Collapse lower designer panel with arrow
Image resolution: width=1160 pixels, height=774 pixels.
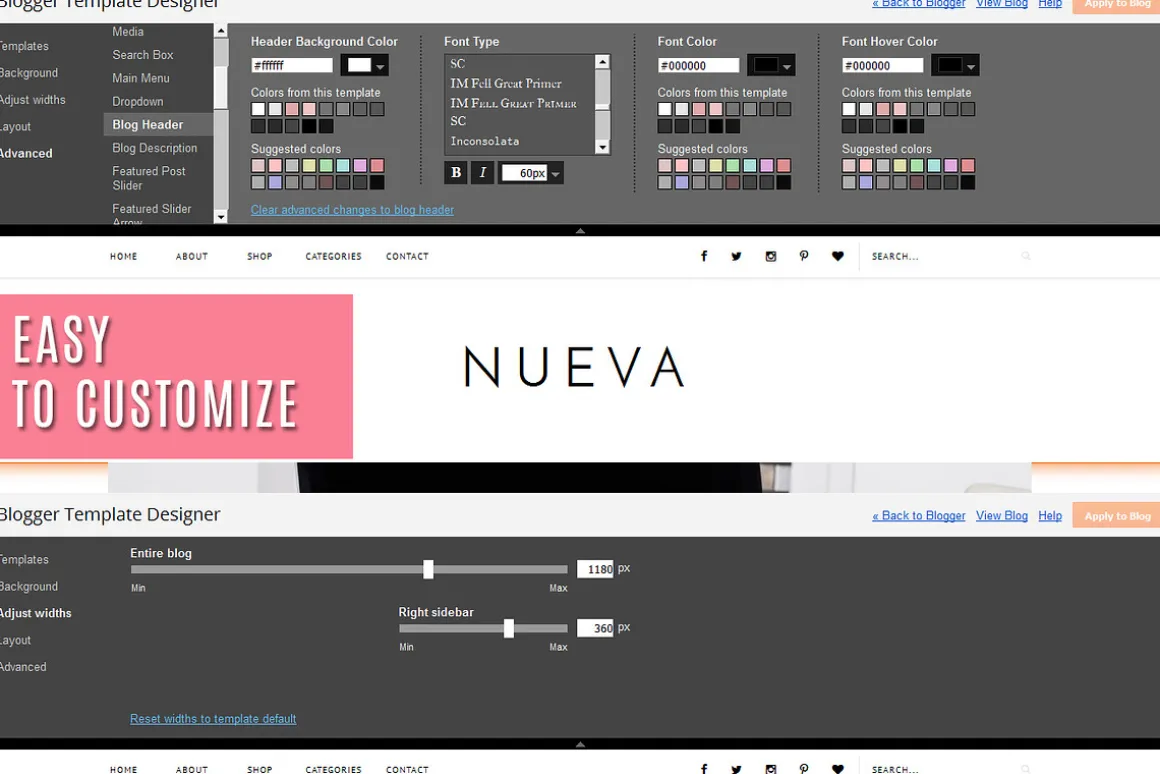(580, 744)
